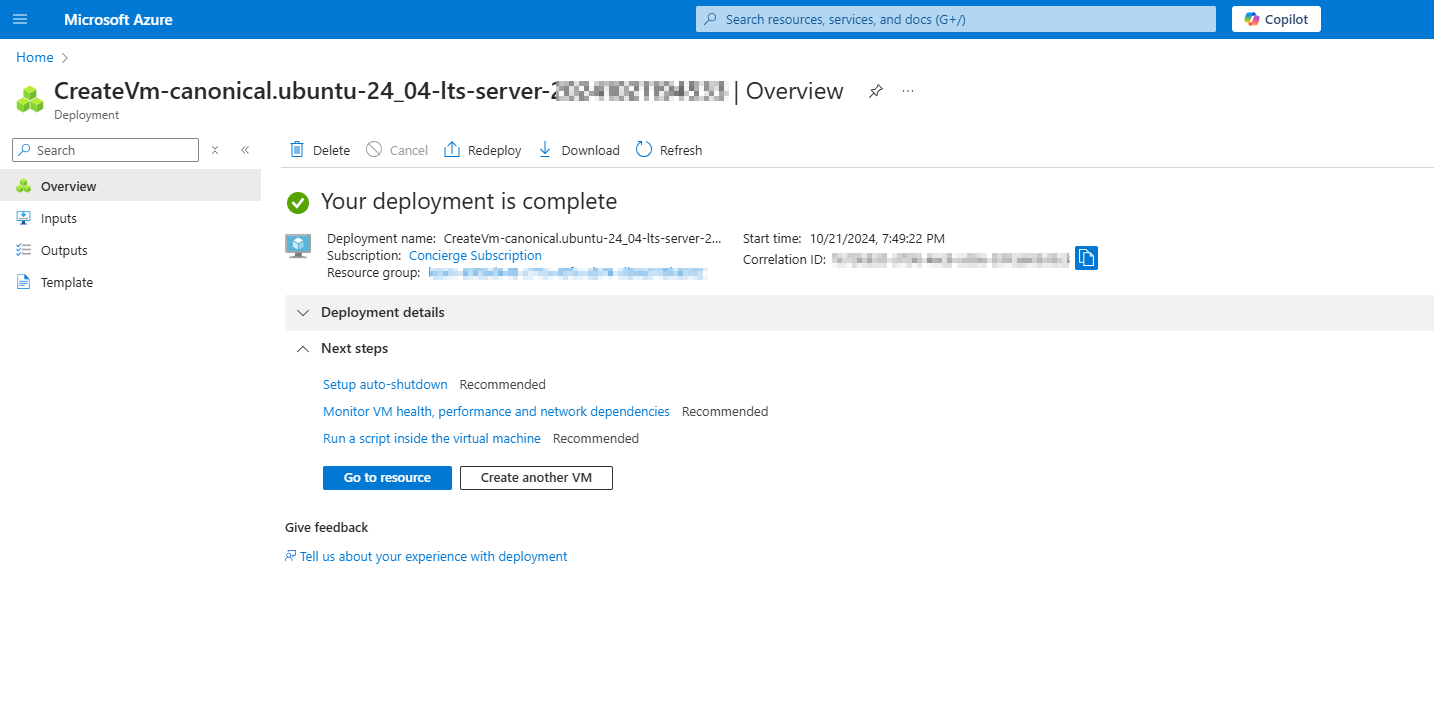Open the more options ellipsis in title
Screen dimensions: 1434x719
[908, 91]
